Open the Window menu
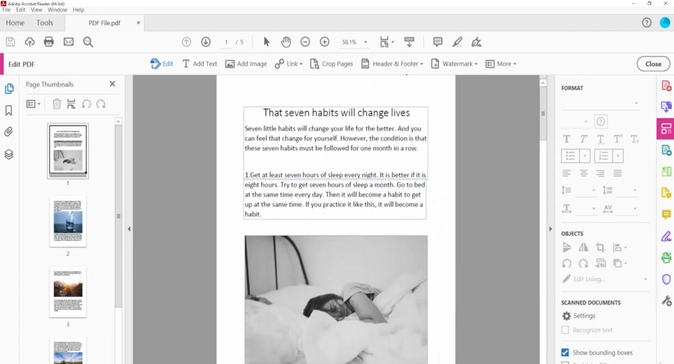Image resolution: width=674 pixels, height=364 pixels. (58, 10)
